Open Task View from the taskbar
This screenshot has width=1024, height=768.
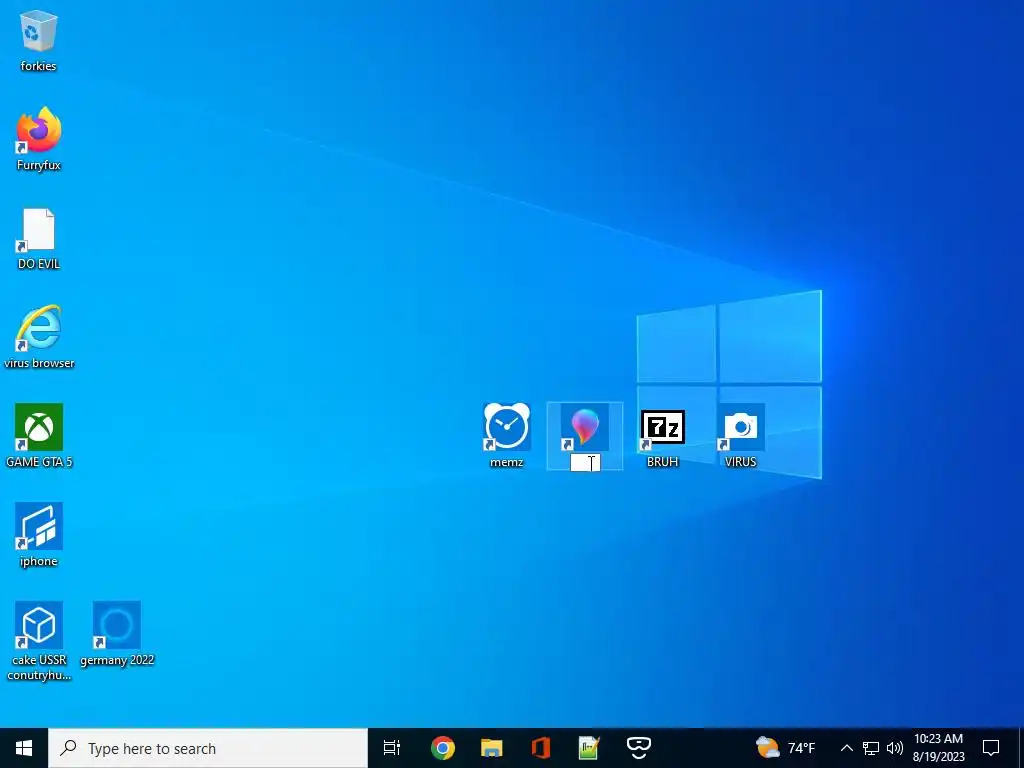pos(392,748)
